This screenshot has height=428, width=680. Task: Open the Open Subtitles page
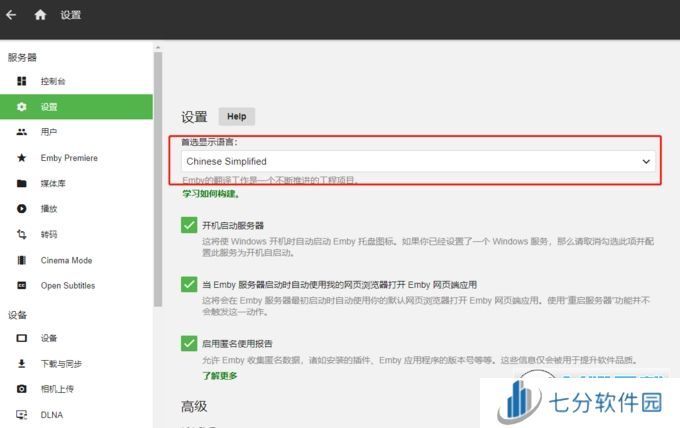click(76, 285)
